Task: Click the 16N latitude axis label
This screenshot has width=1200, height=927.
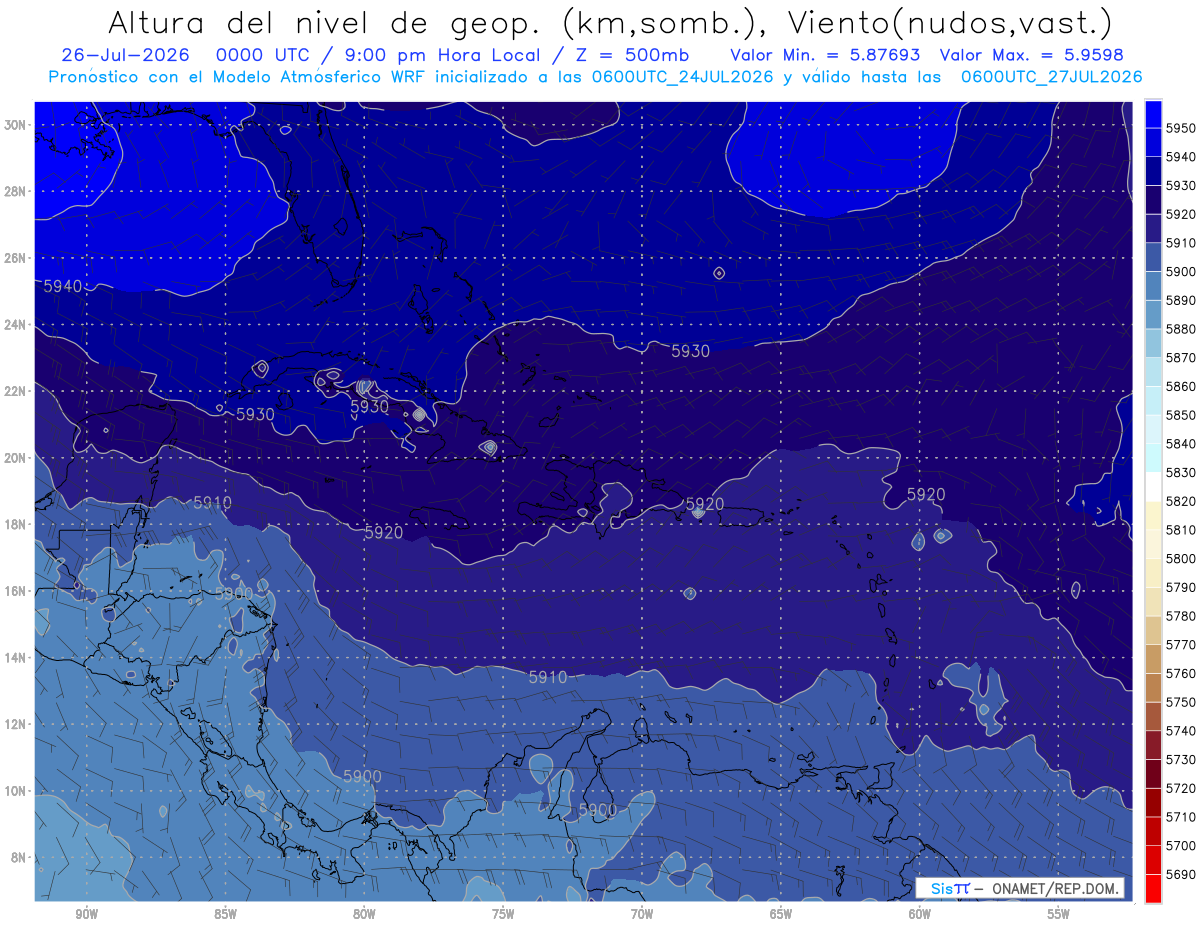Action: [15, 591]
